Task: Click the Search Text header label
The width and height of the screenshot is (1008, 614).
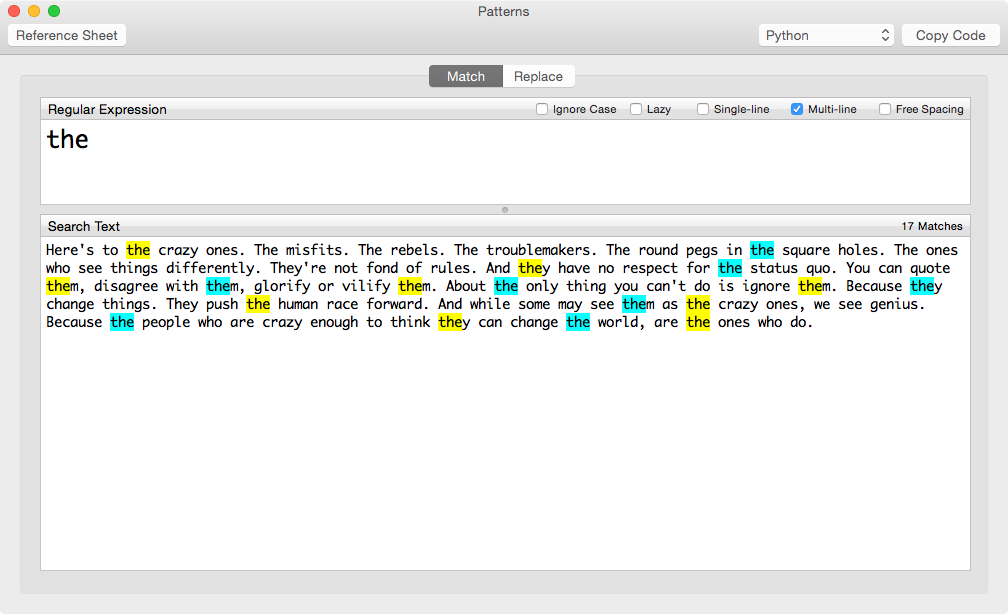Action: pyautogui.click(x=84, y=226)
